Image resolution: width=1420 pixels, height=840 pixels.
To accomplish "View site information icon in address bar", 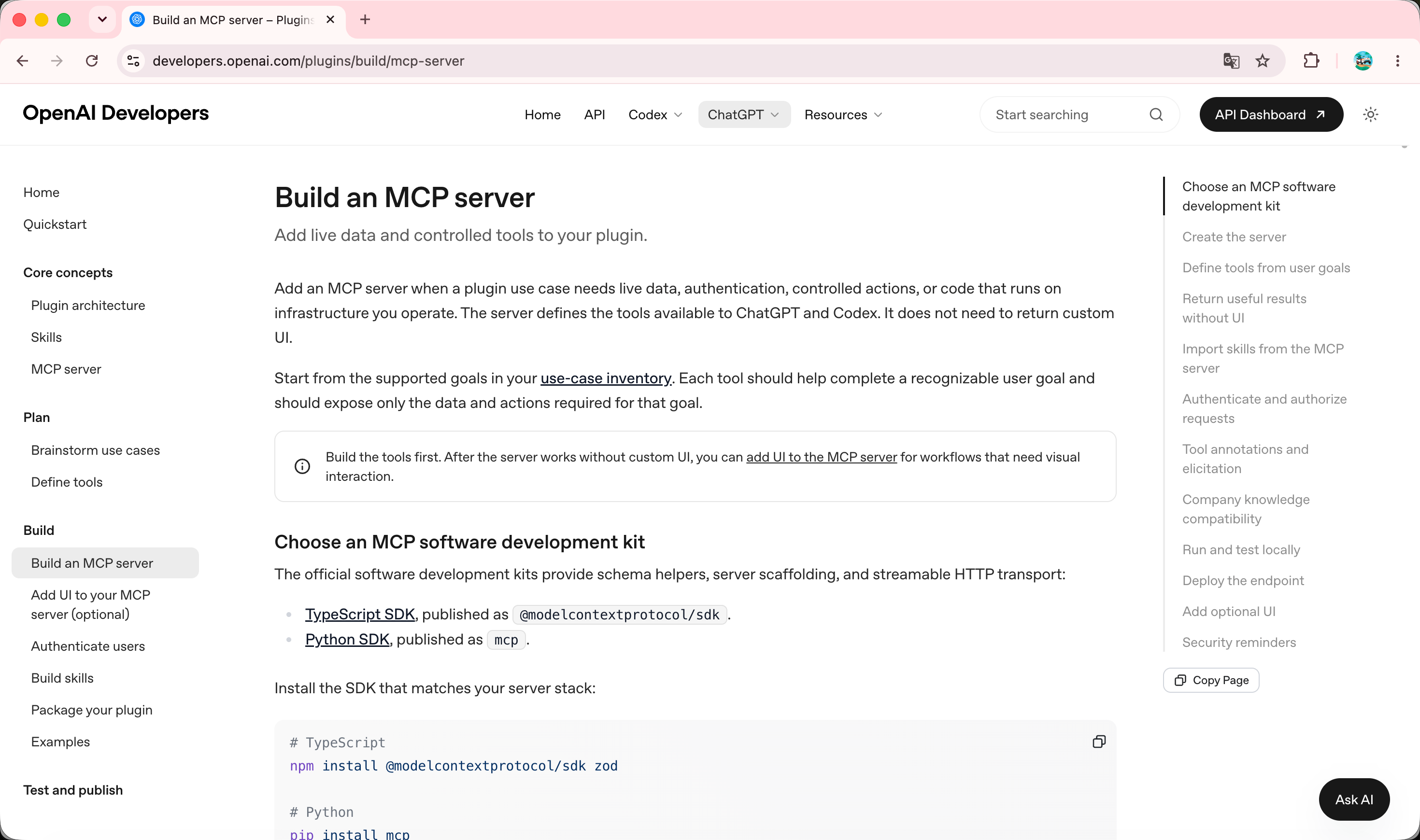I will tap(134, 60).
